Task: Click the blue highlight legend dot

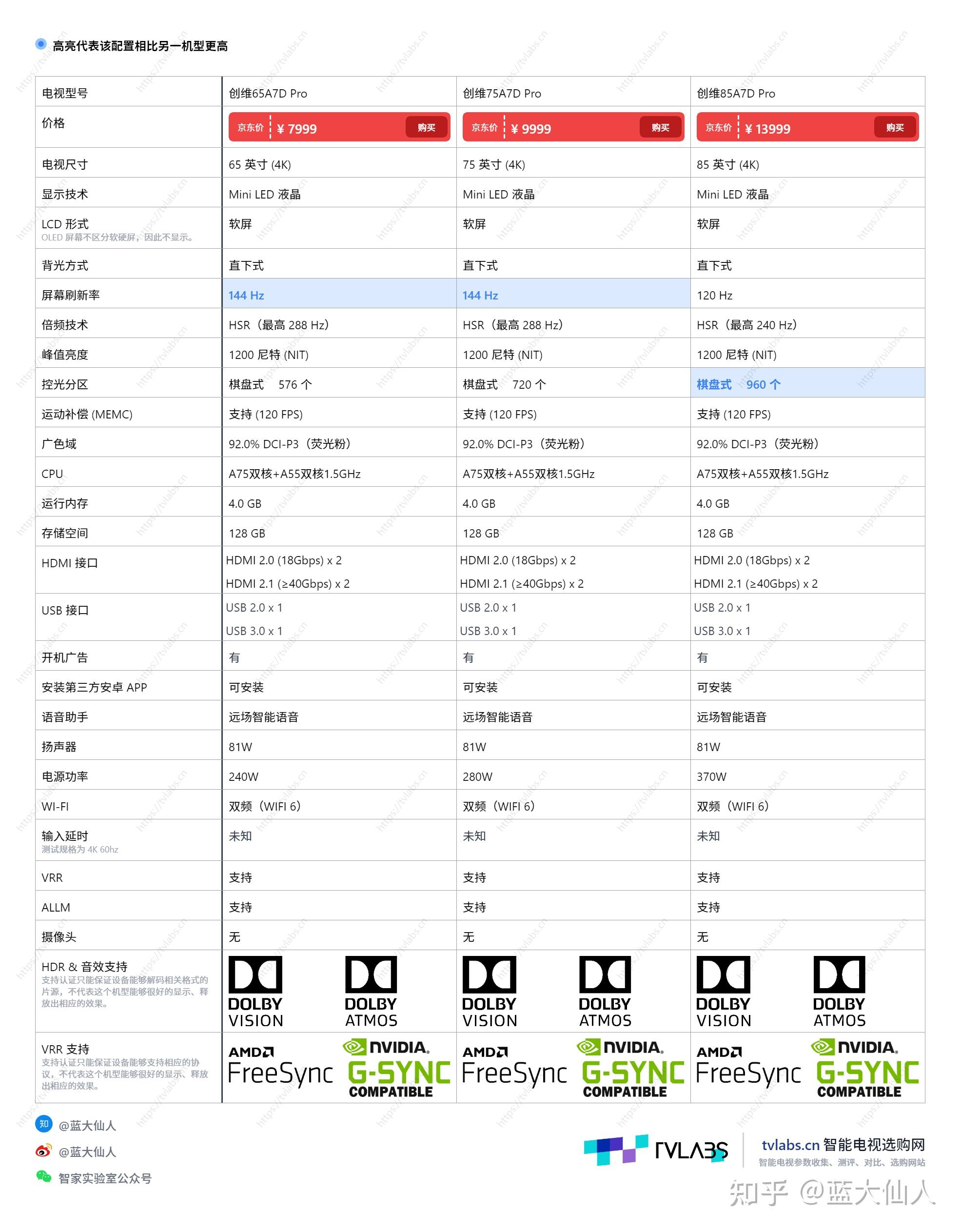Action: (40, 44)
